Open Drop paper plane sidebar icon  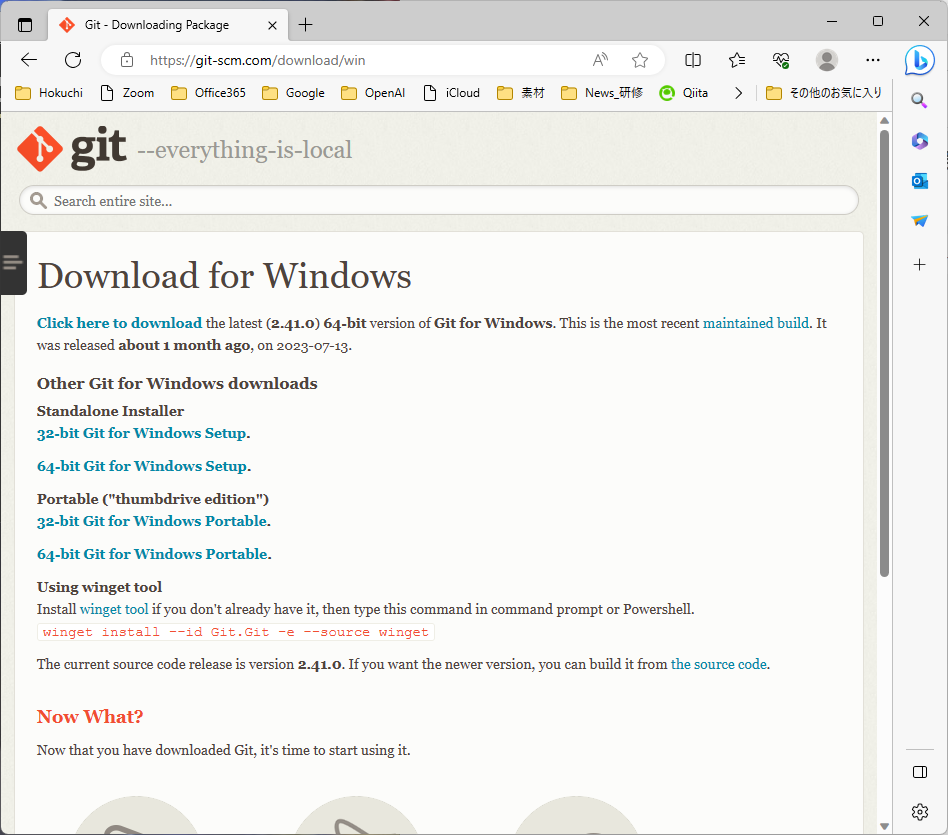pos(920,221)
